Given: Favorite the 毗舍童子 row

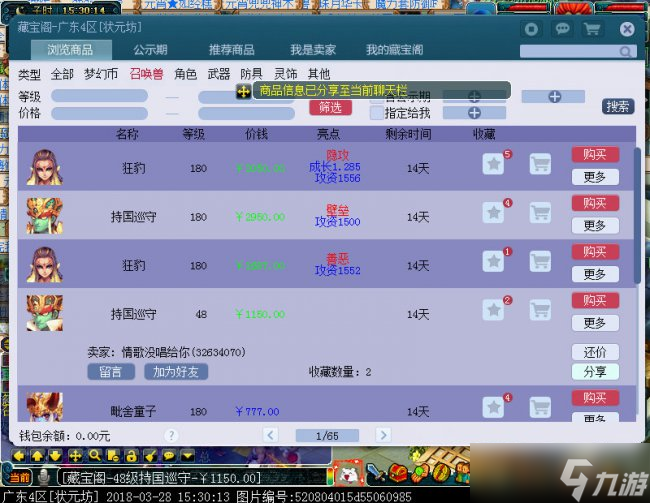Looking at the screenshot, I should [493, 407].
